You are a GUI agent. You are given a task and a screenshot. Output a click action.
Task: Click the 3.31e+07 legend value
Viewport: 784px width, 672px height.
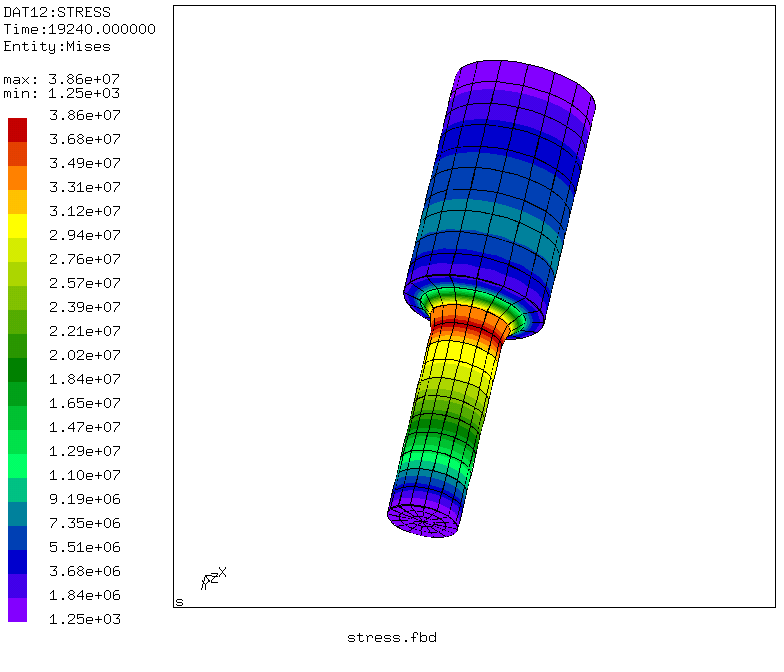coord(85,187)
